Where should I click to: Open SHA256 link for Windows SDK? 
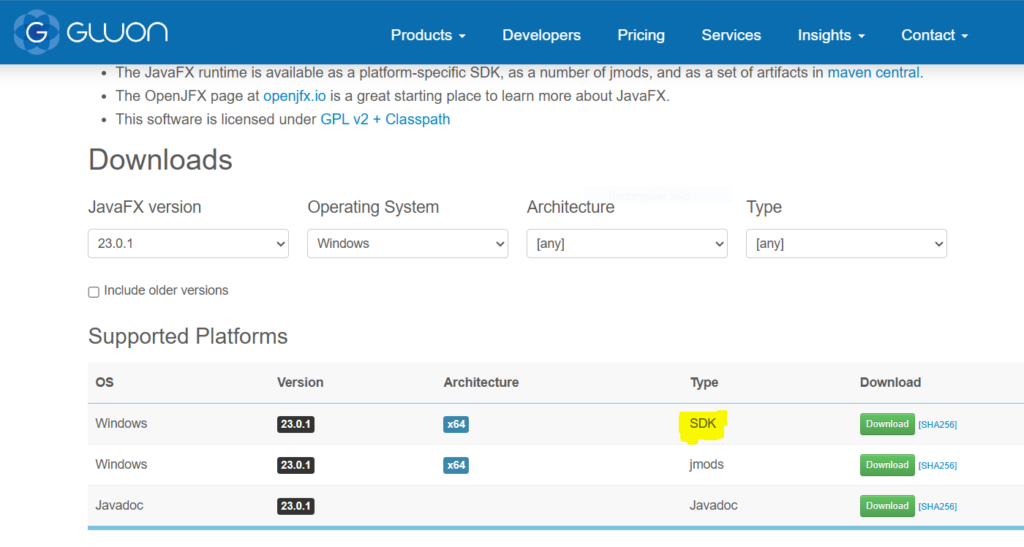[937, 425]
